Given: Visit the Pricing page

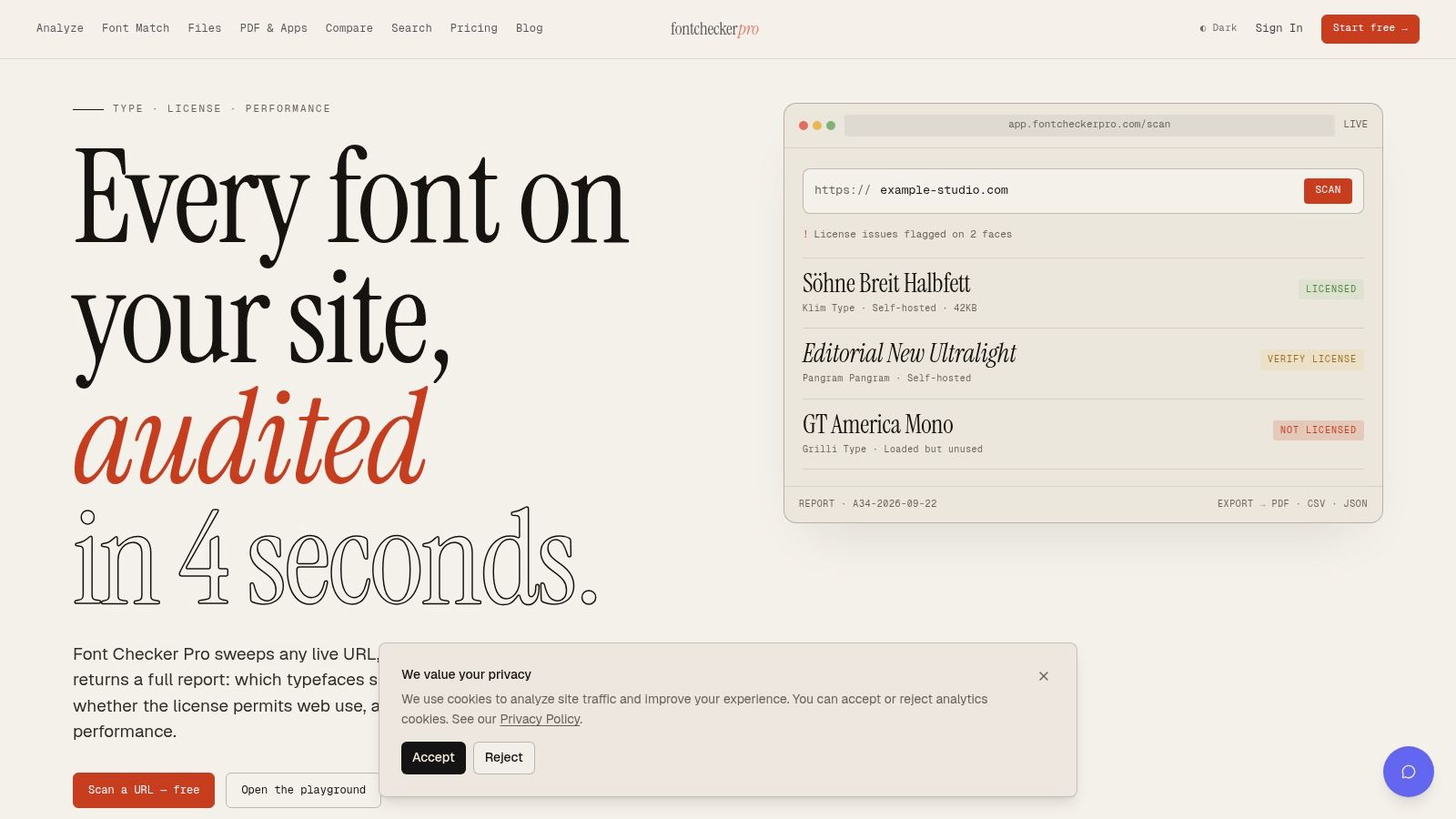Looking at the screenshot, I should point(474,28).
